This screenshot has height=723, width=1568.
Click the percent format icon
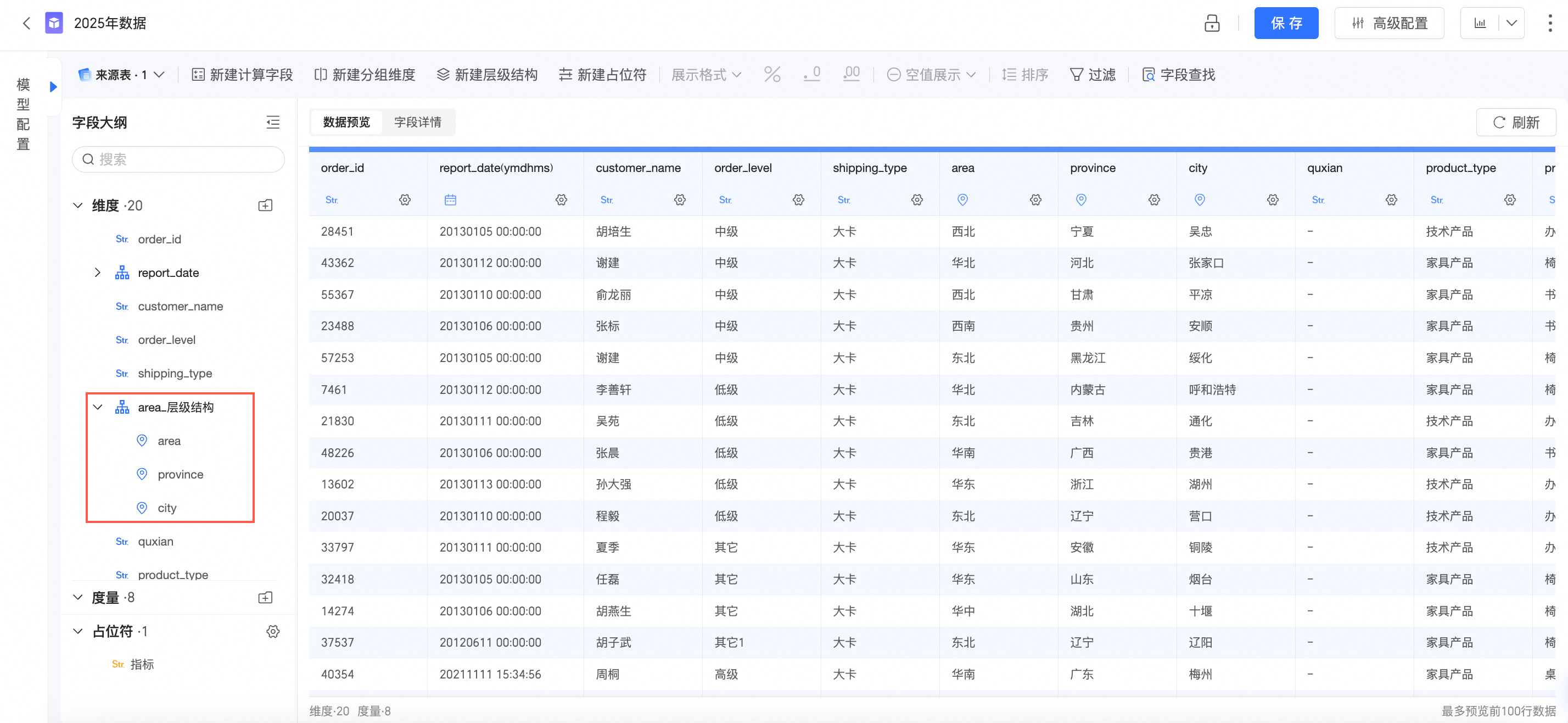(772, 74)
